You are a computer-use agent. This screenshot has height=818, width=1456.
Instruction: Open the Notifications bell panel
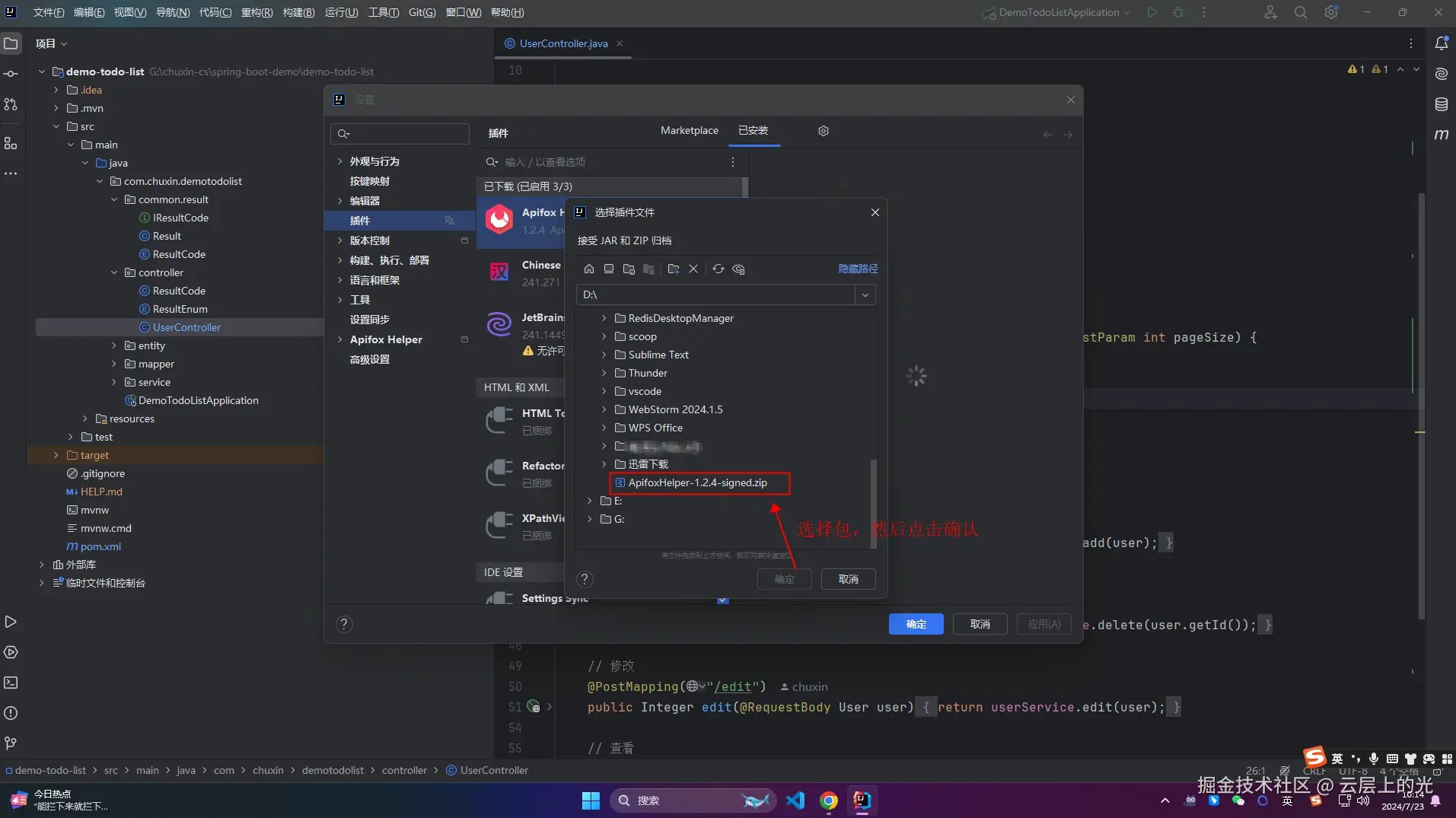tap(1442, 43)
